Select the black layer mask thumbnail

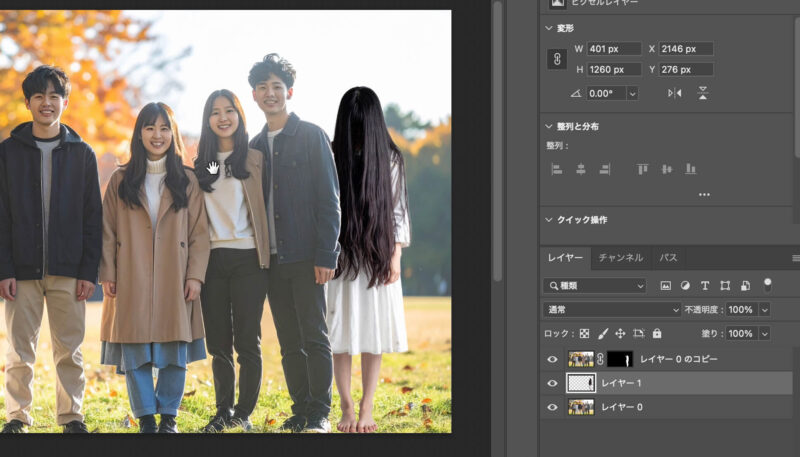[x=620, y=359]
